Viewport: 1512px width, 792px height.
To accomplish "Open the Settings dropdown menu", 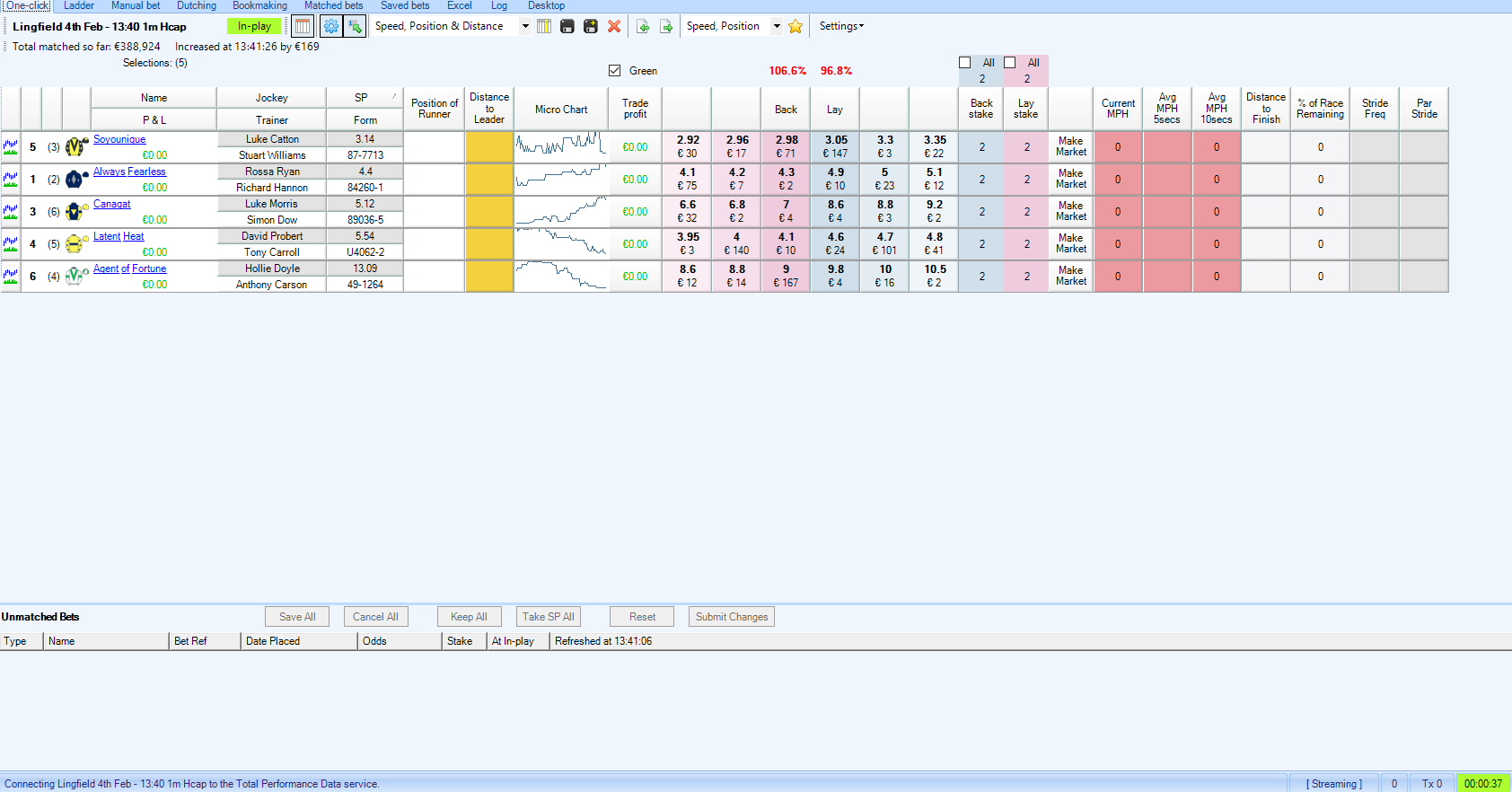I will pyautogui.click(x=841, y=26).
